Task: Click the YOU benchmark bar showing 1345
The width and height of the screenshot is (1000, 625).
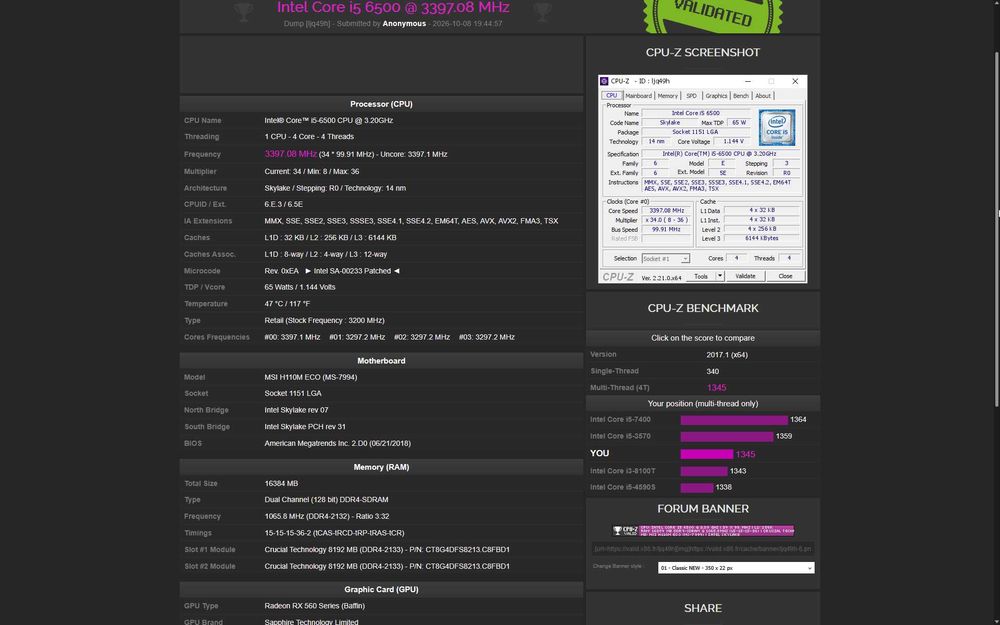Action: [x=707, y=454]
